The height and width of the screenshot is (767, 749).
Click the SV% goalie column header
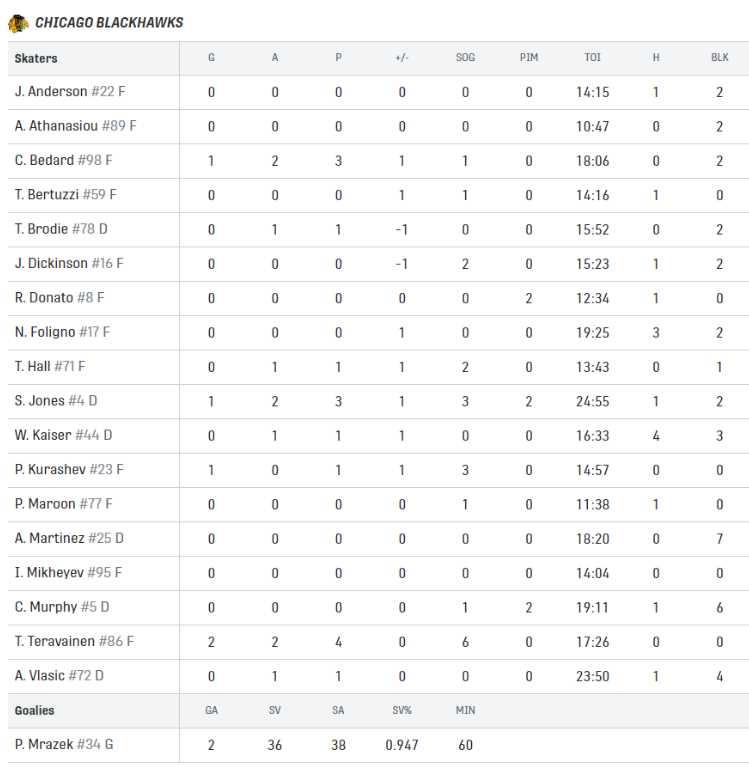[402, 710]
